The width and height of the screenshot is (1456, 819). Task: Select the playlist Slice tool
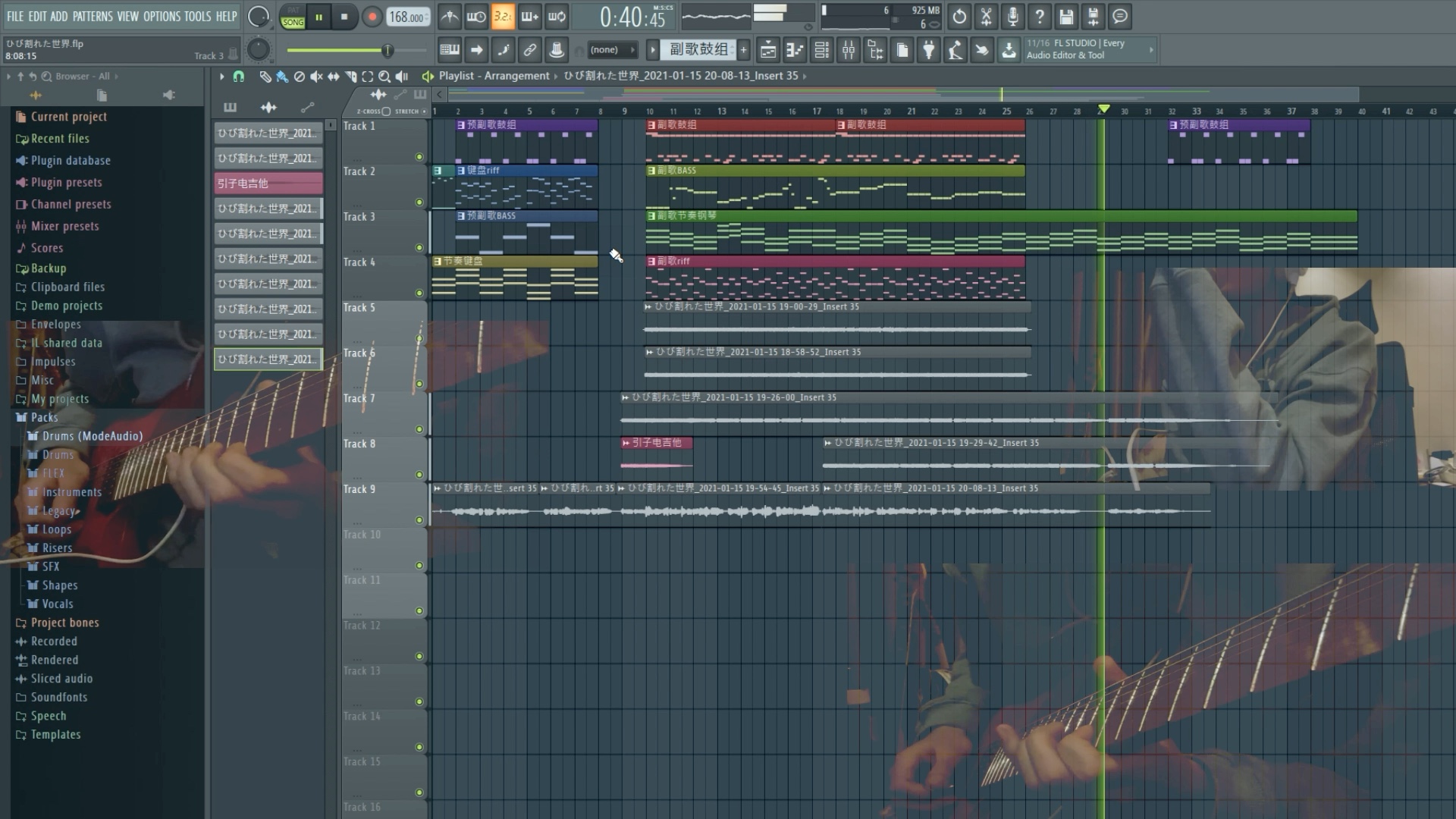pyautogui.click(x=351, y=76)
